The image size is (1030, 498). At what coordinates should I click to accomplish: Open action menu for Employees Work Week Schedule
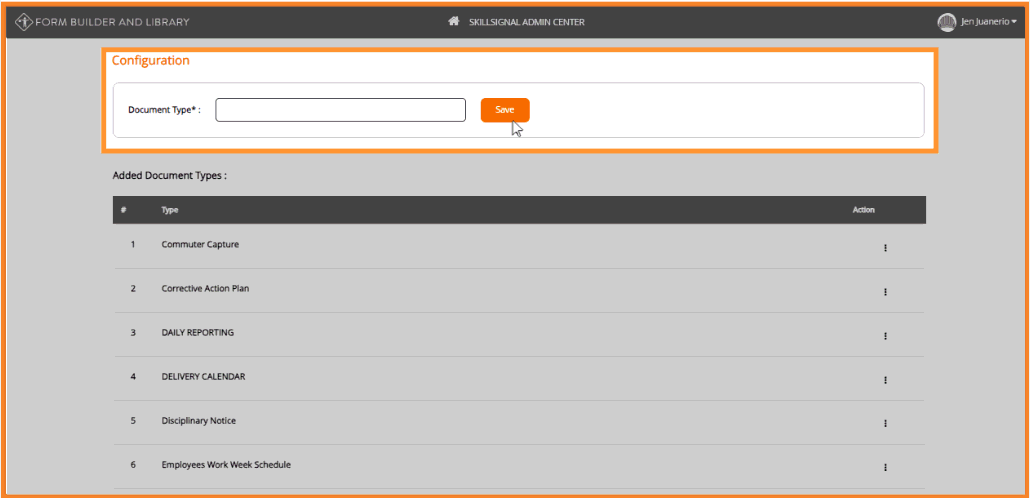click(885, 468)
